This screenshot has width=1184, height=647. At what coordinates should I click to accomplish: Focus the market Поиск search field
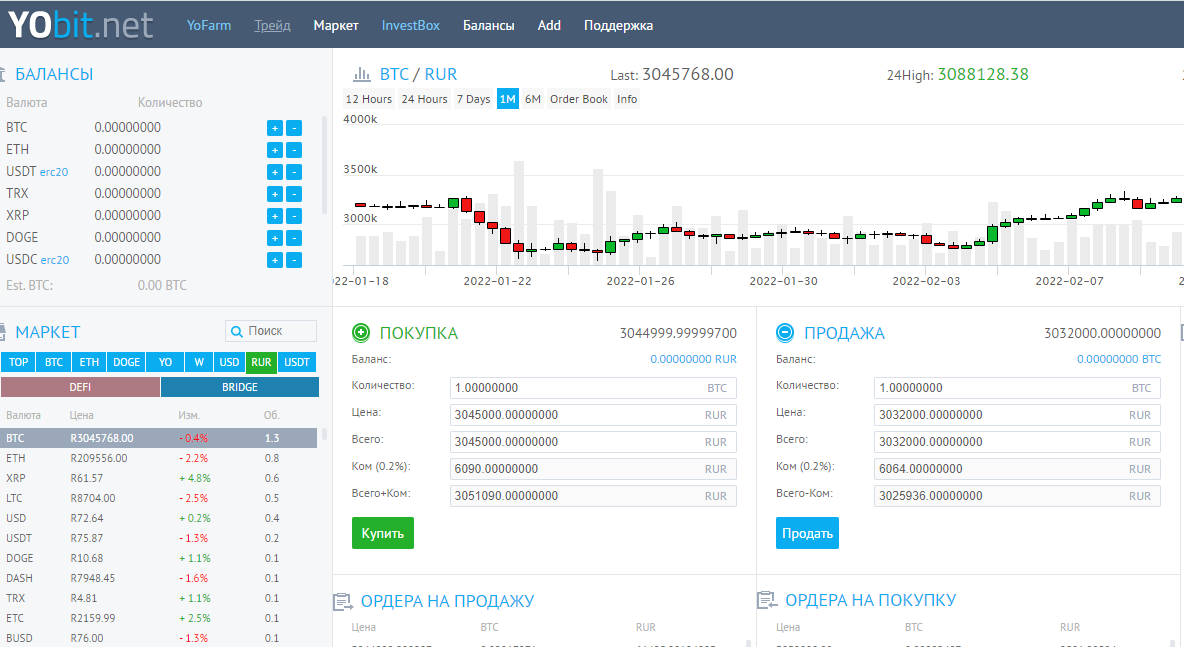click(271, 331)
